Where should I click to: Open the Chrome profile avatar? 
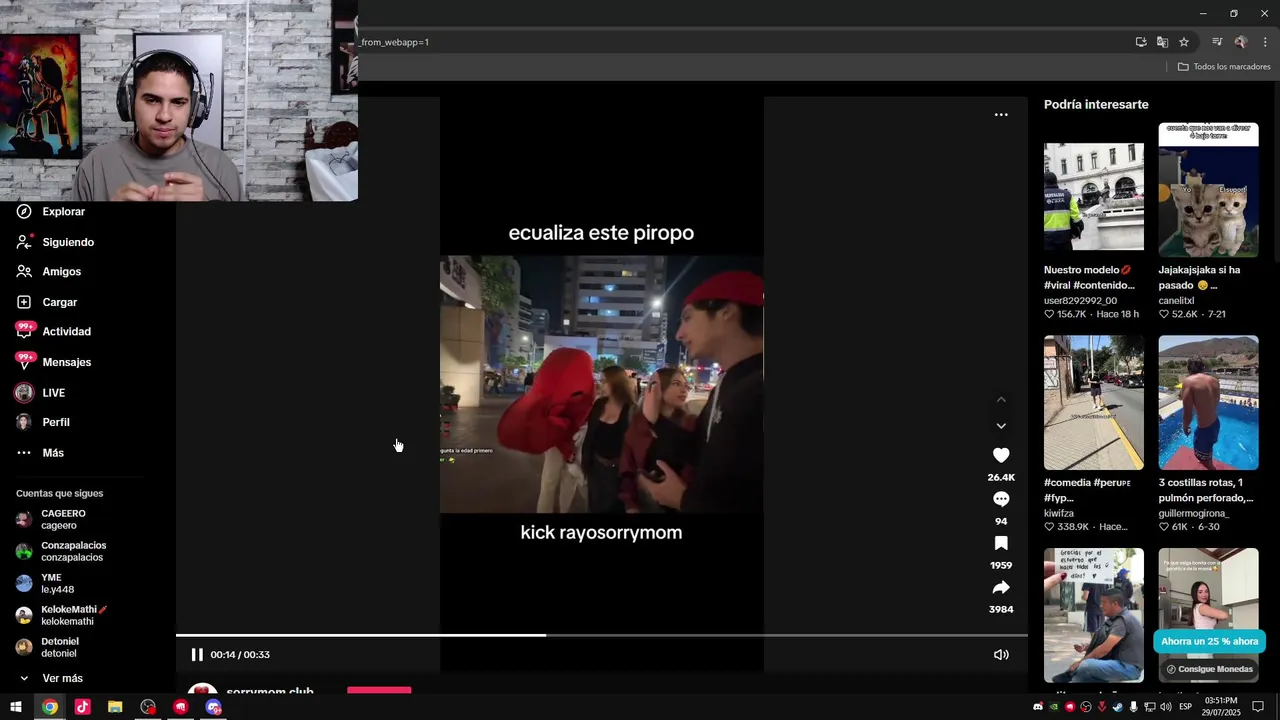[x=1241, y=42]
